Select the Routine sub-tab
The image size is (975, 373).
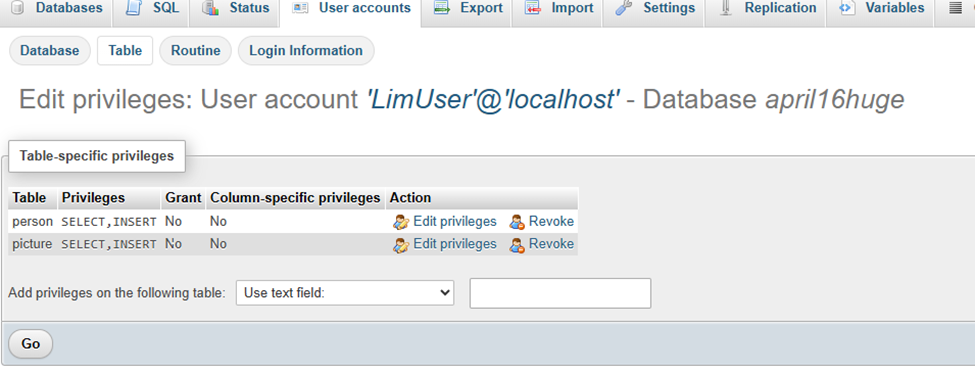click(195, 50)
